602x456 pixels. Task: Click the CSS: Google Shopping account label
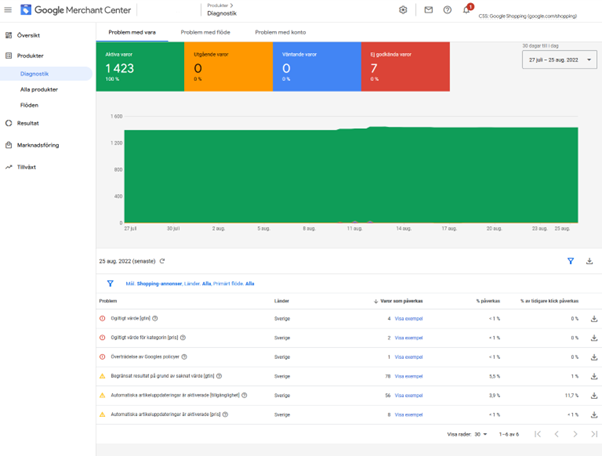[528, 16]
